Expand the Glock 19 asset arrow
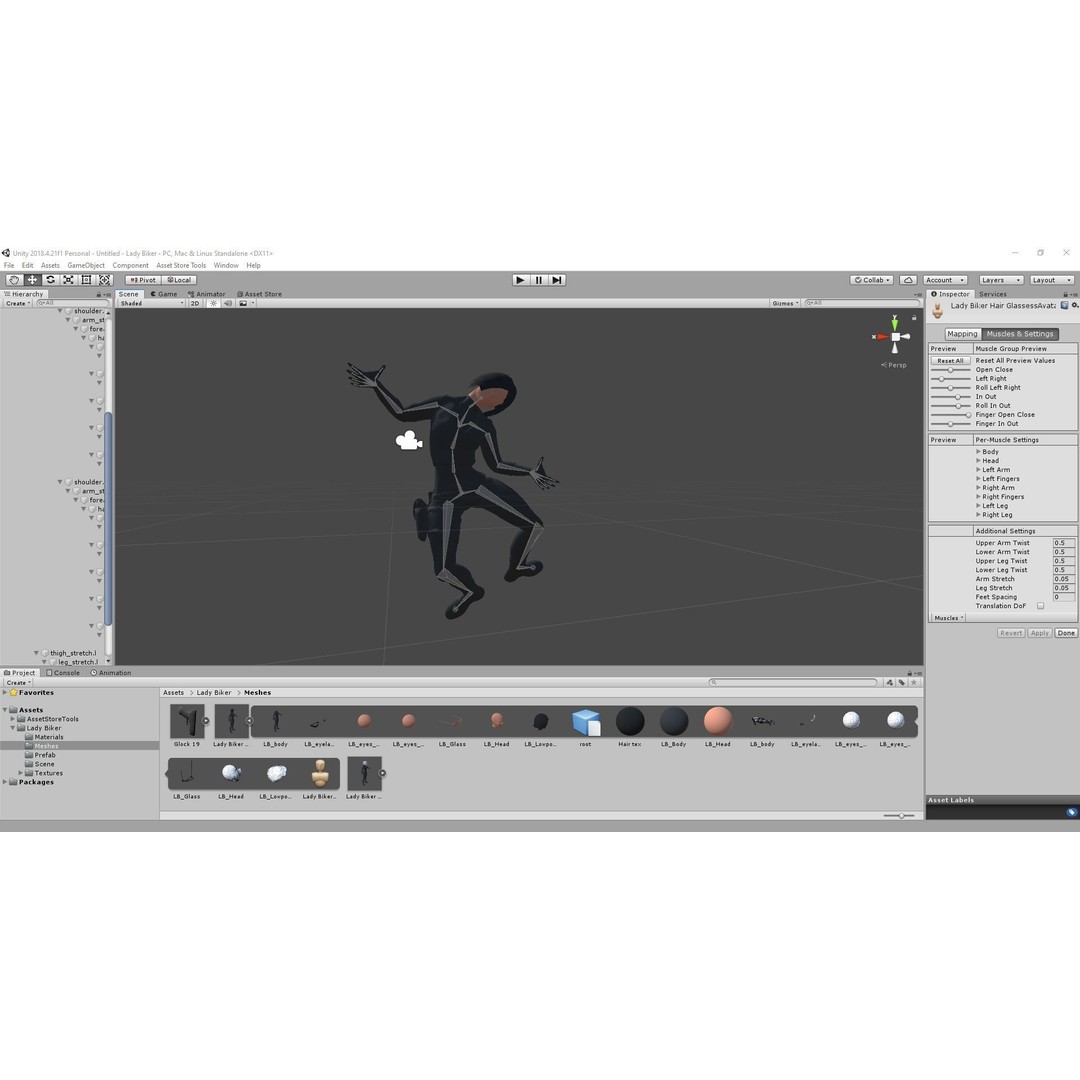This screenshot has height=1080, width=1080. click(x=205, y=721)
